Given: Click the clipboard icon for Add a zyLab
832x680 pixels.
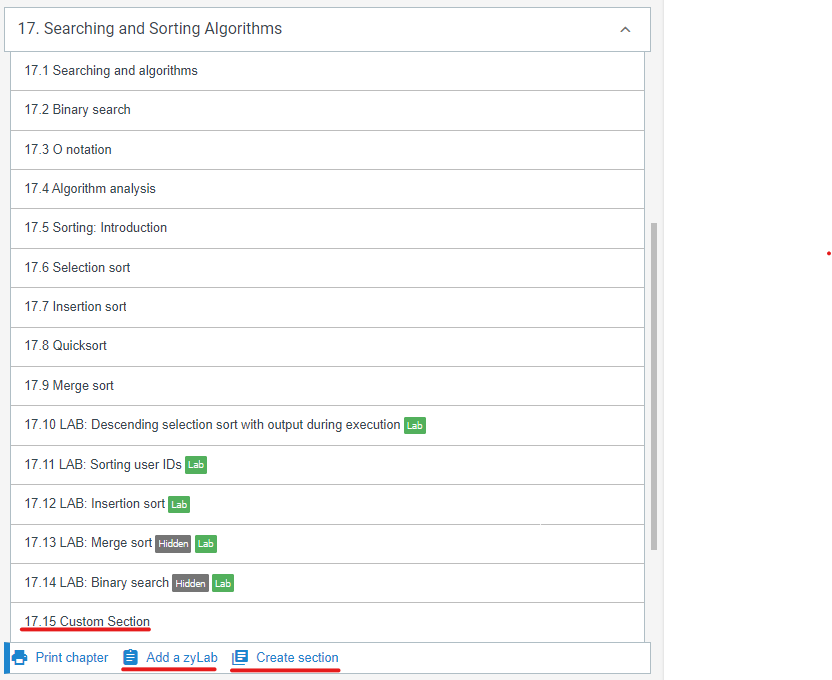Looking at the screenshot, I should 130,657.
